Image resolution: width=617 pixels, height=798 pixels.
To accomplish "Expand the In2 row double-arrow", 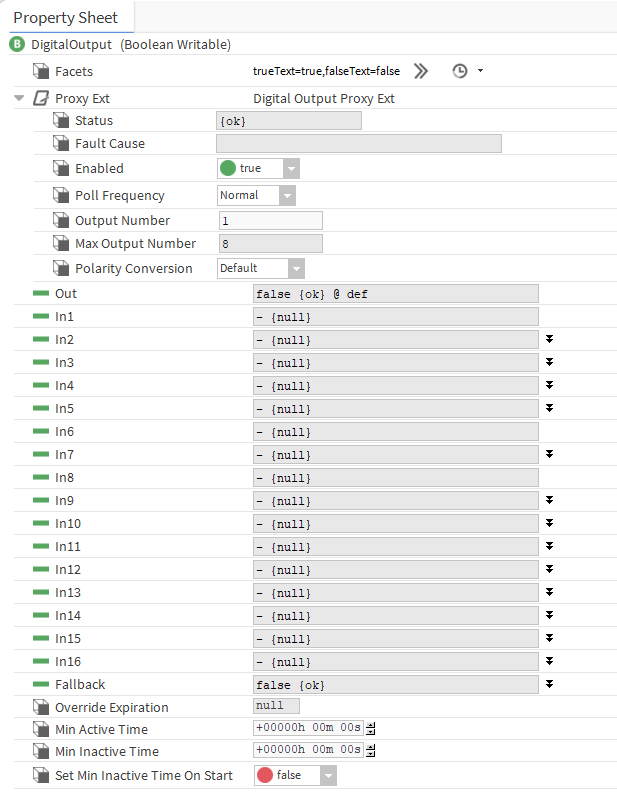I will (x=549, y=340).
